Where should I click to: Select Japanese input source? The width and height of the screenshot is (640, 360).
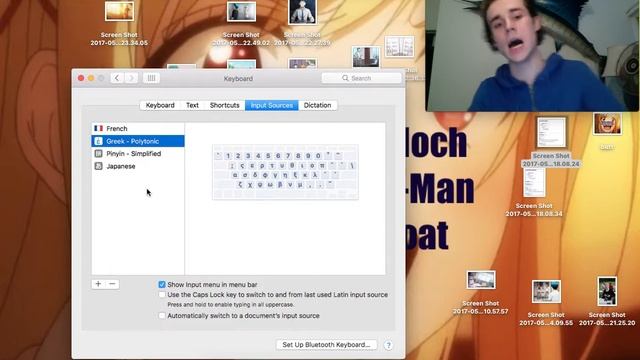click(x=138, y=166)
